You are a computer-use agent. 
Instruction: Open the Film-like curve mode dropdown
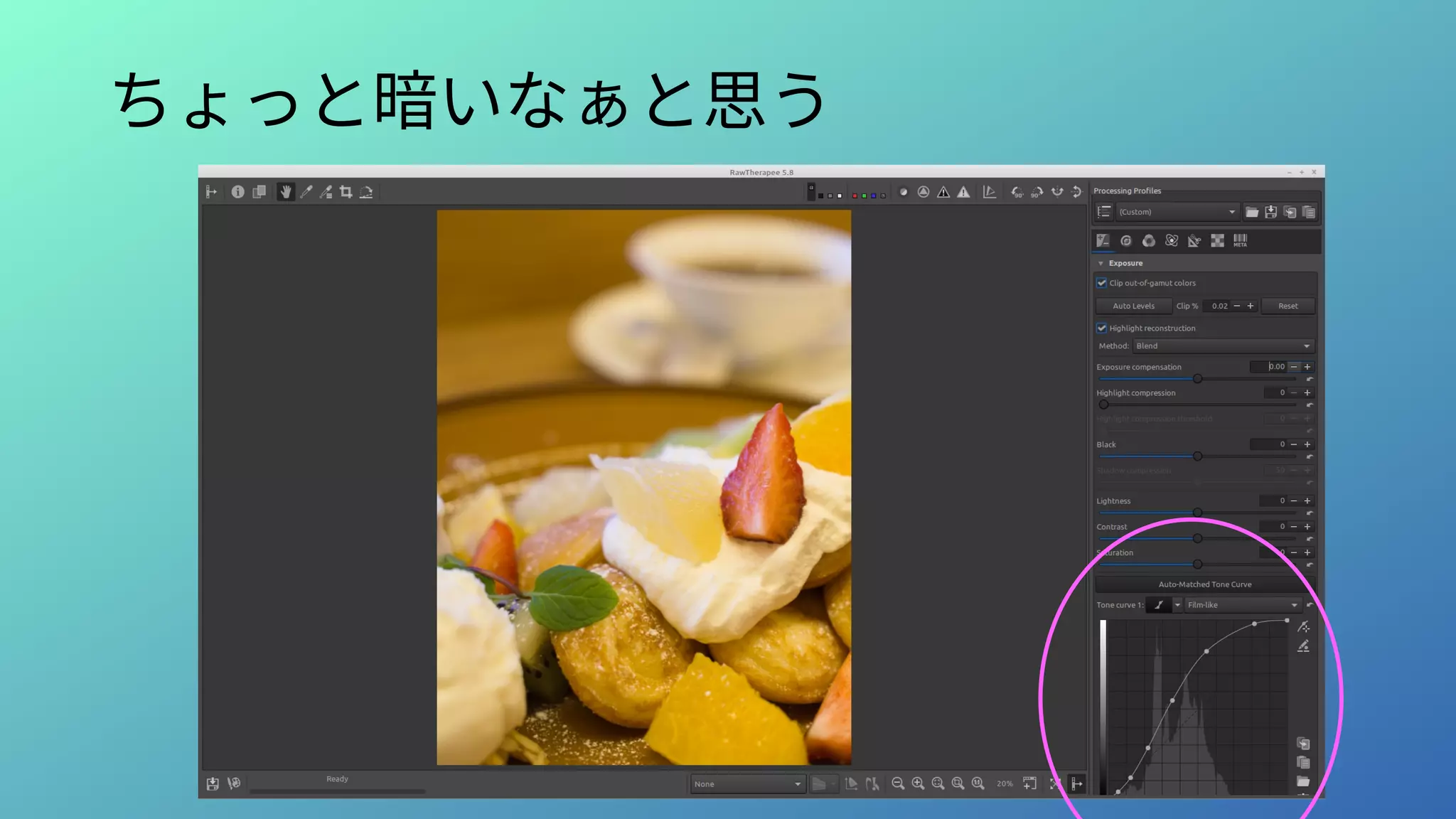(1242, 605)
